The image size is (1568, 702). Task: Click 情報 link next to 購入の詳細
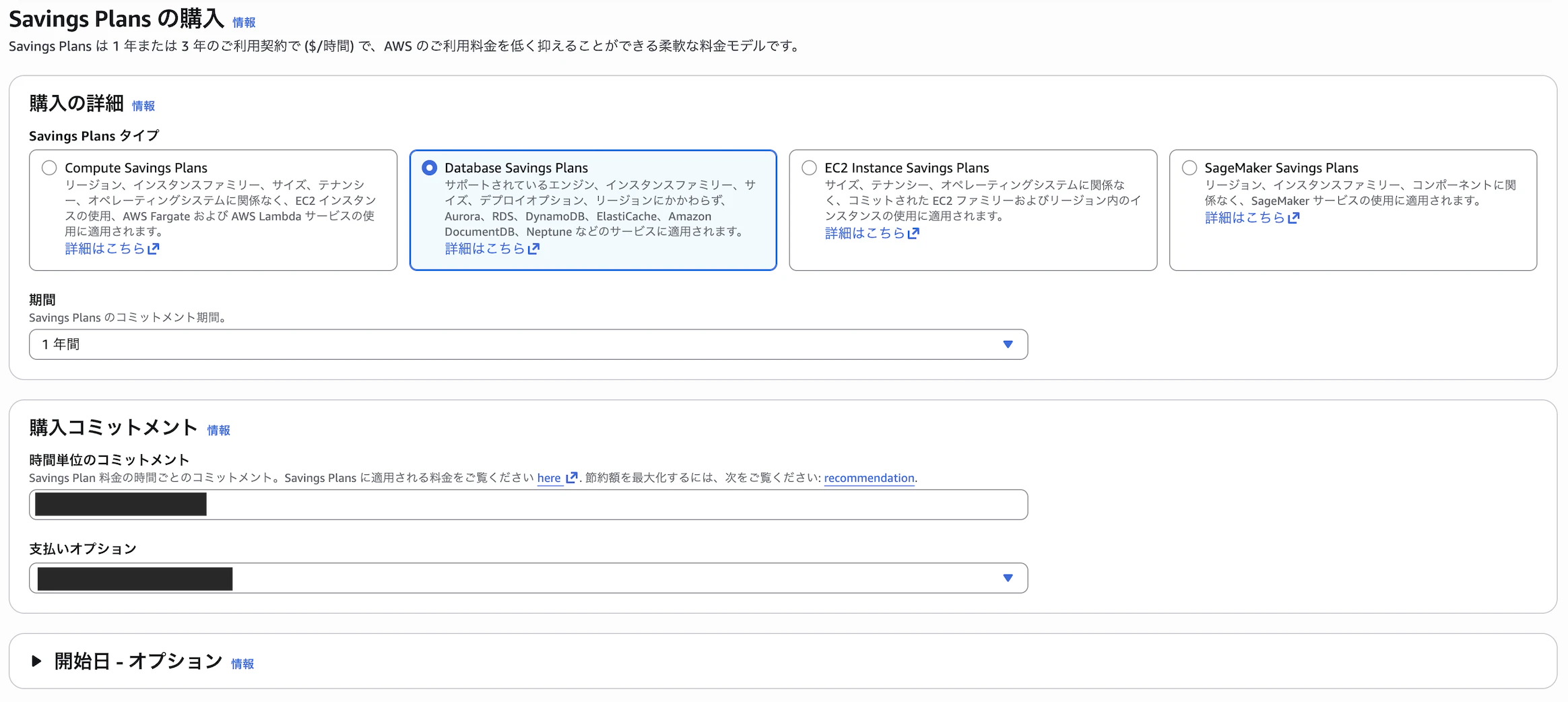[143, 106]
